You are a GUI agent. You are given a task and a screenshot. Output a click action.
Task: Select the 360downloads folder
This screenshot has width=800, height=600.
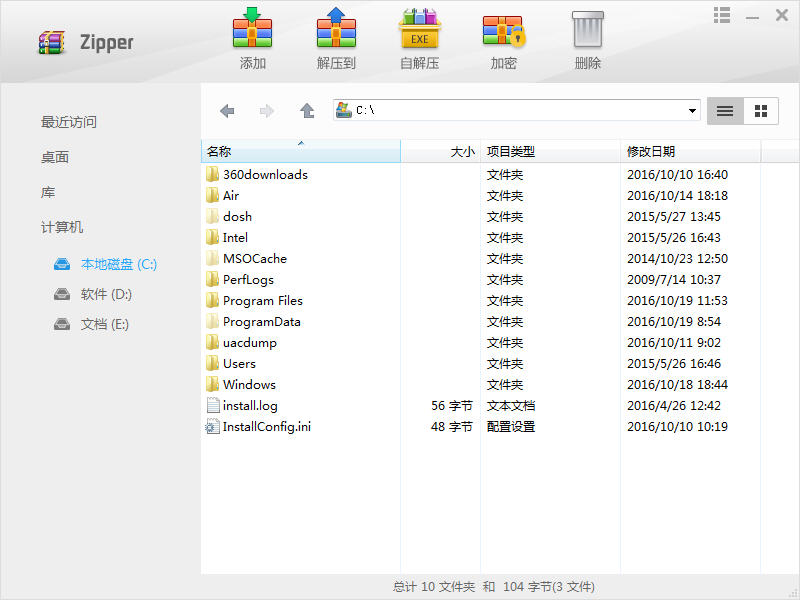pos(265,174)
